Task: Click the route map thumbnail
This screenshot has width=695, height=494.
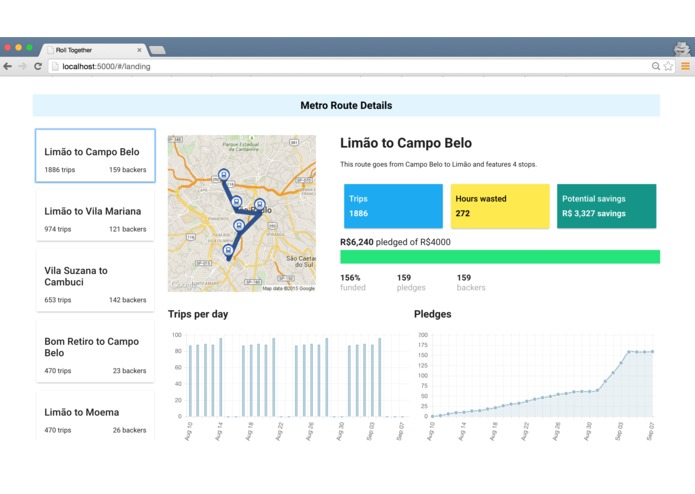Action: 242,213
